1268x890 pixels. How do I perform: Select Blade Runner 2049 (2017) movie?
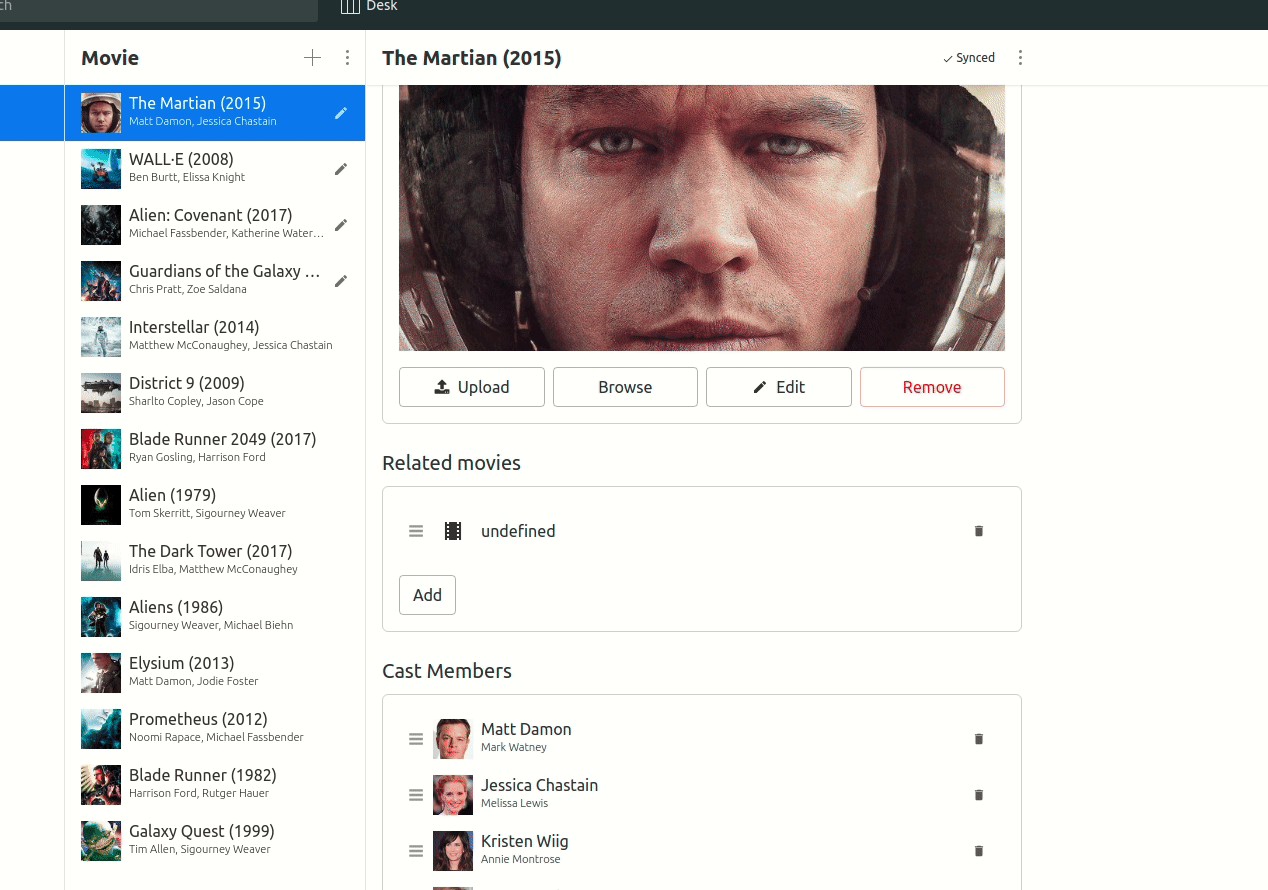click(x=215, y=449)
